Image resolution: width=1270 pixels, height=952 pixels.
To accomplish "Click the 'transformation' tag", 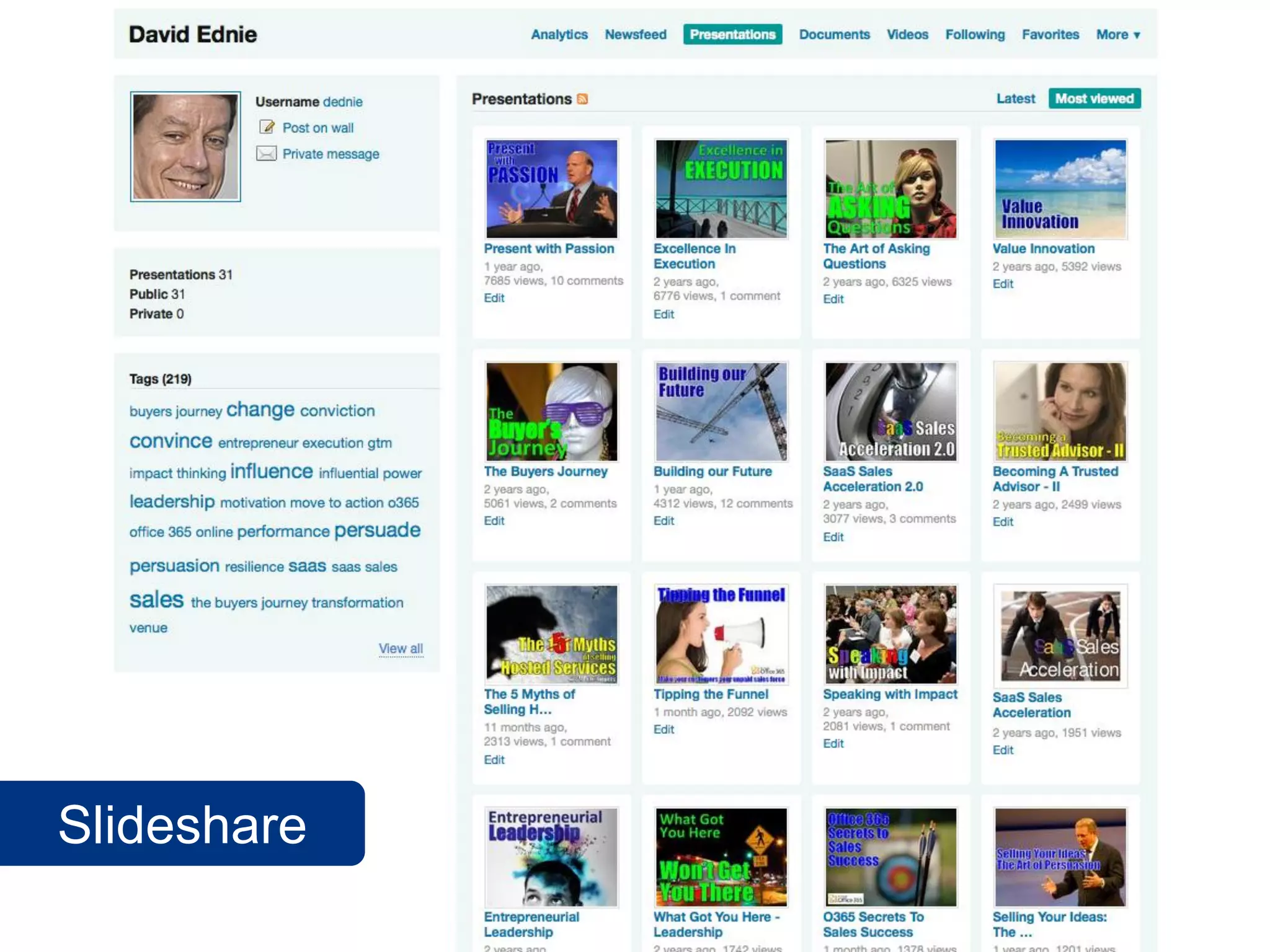I will [x=357, y=602].
